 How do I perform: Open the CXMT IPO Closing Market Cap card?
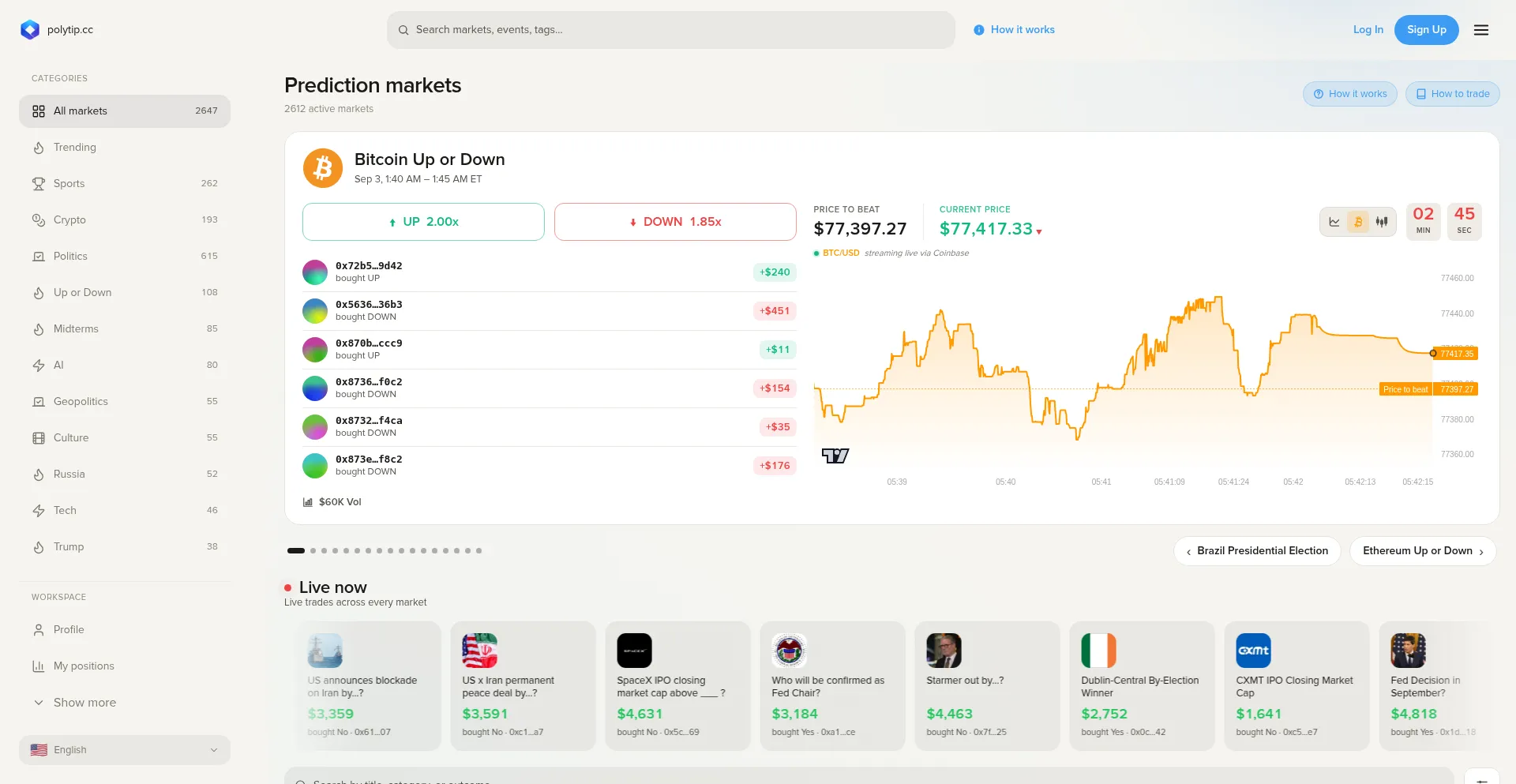pos(1296,686)
